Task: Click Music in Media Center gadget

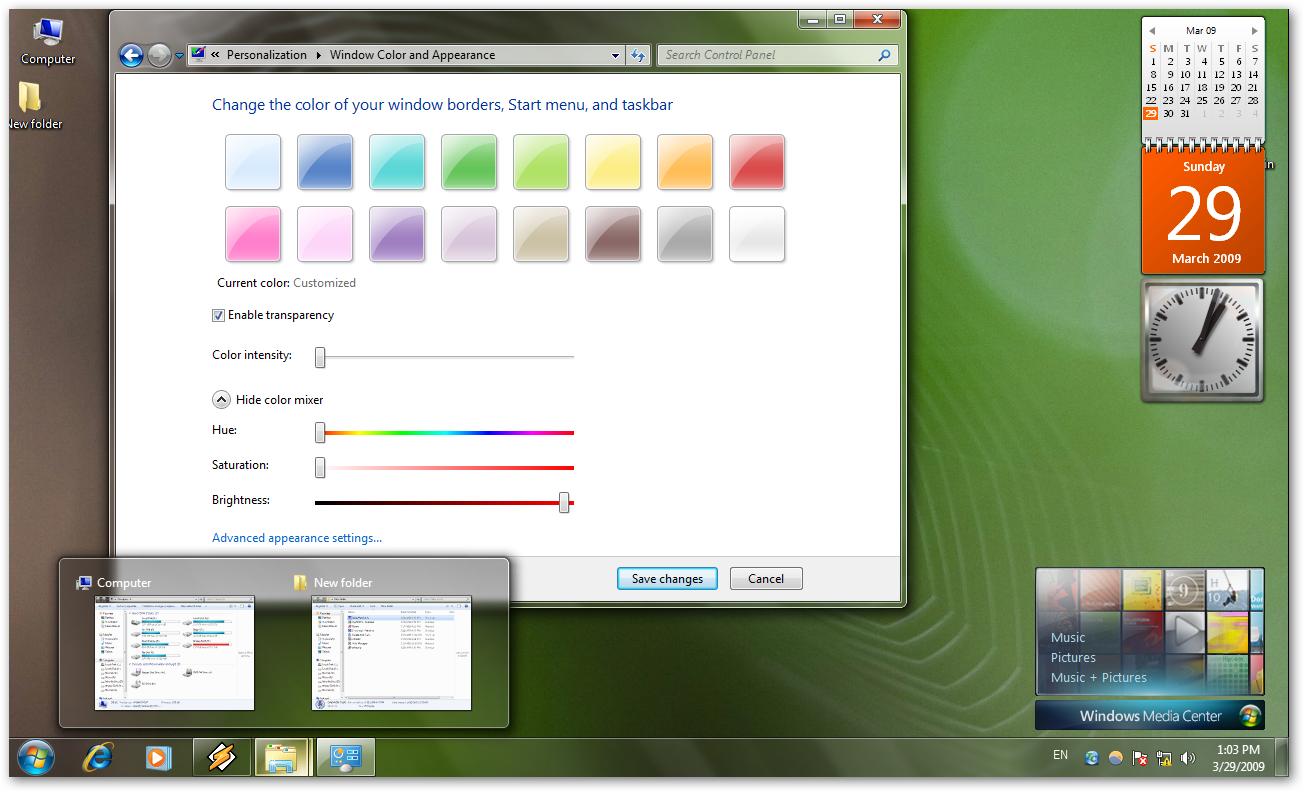Action: 1068,637
